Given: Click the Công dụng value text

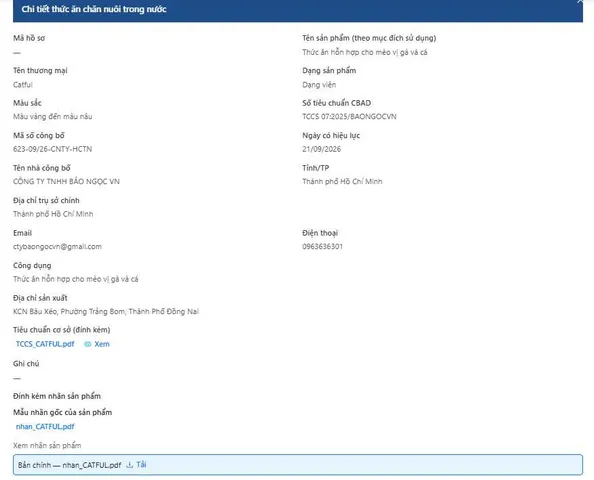Looking at the screenshot, I should click(75, 279).
